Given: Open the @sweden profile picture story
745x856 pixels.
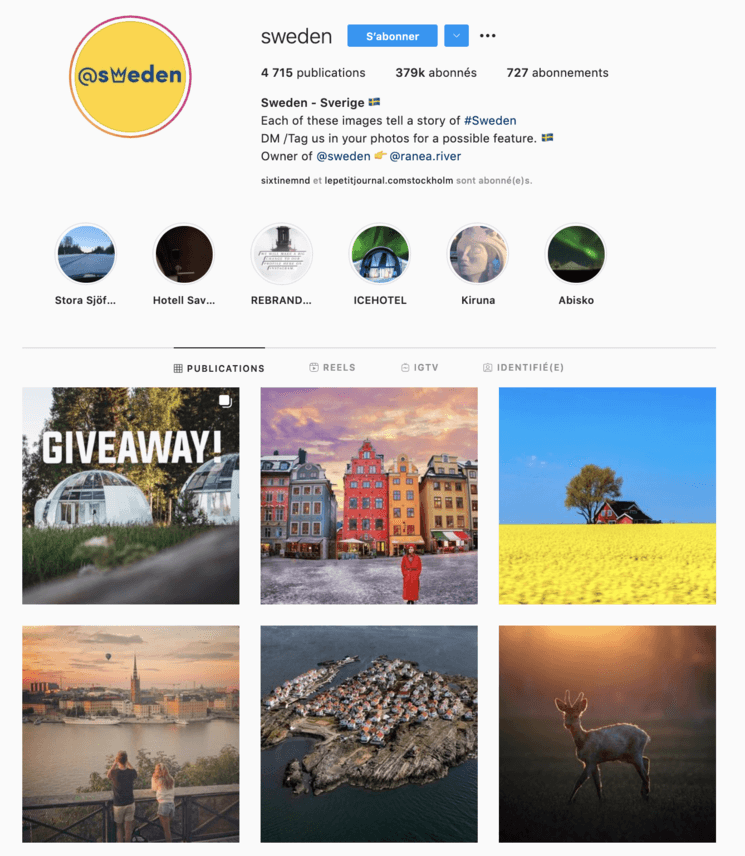Looking at the screenshot, I should [x=130, y=76].
